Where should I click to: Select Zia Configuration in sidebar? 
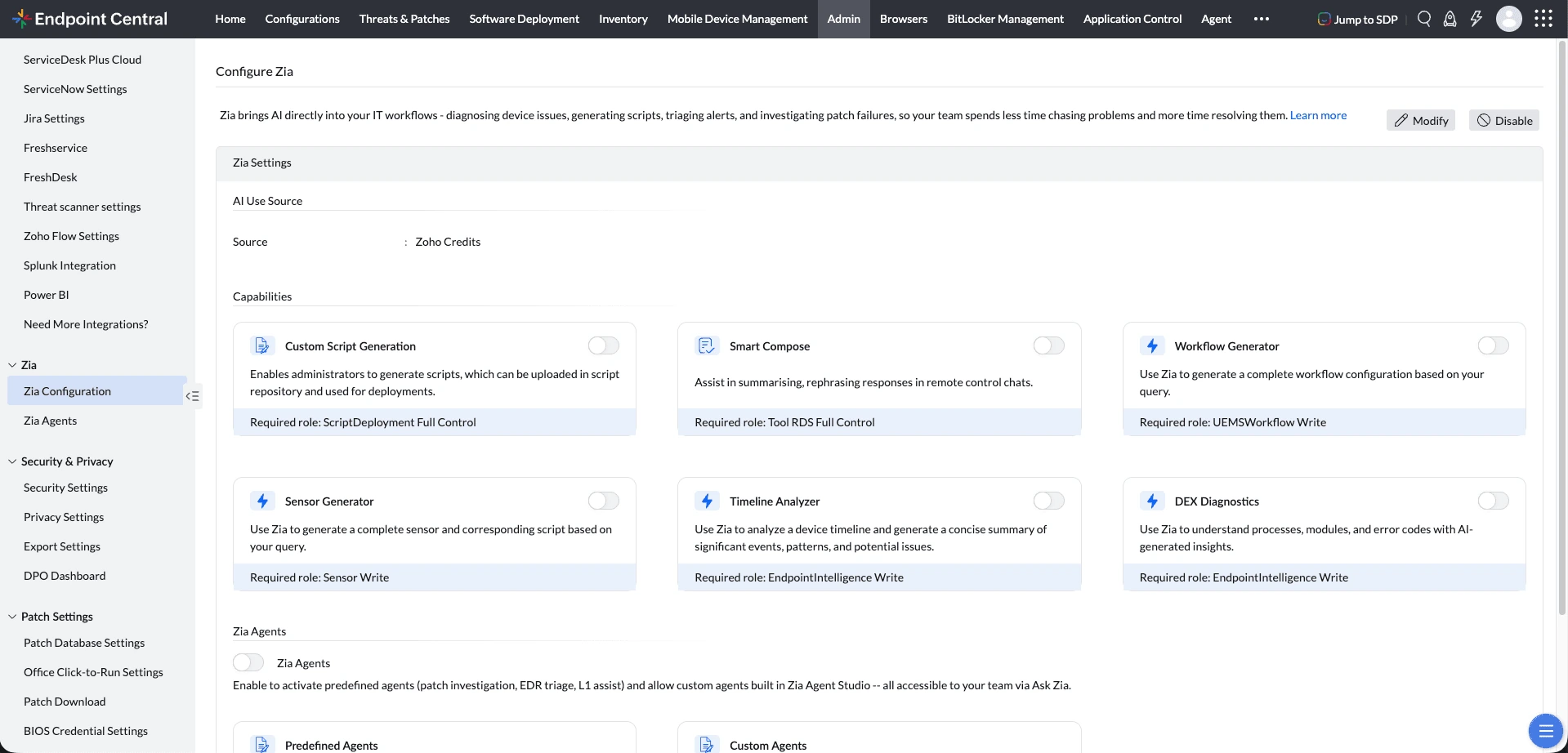[x=96, y=391]
